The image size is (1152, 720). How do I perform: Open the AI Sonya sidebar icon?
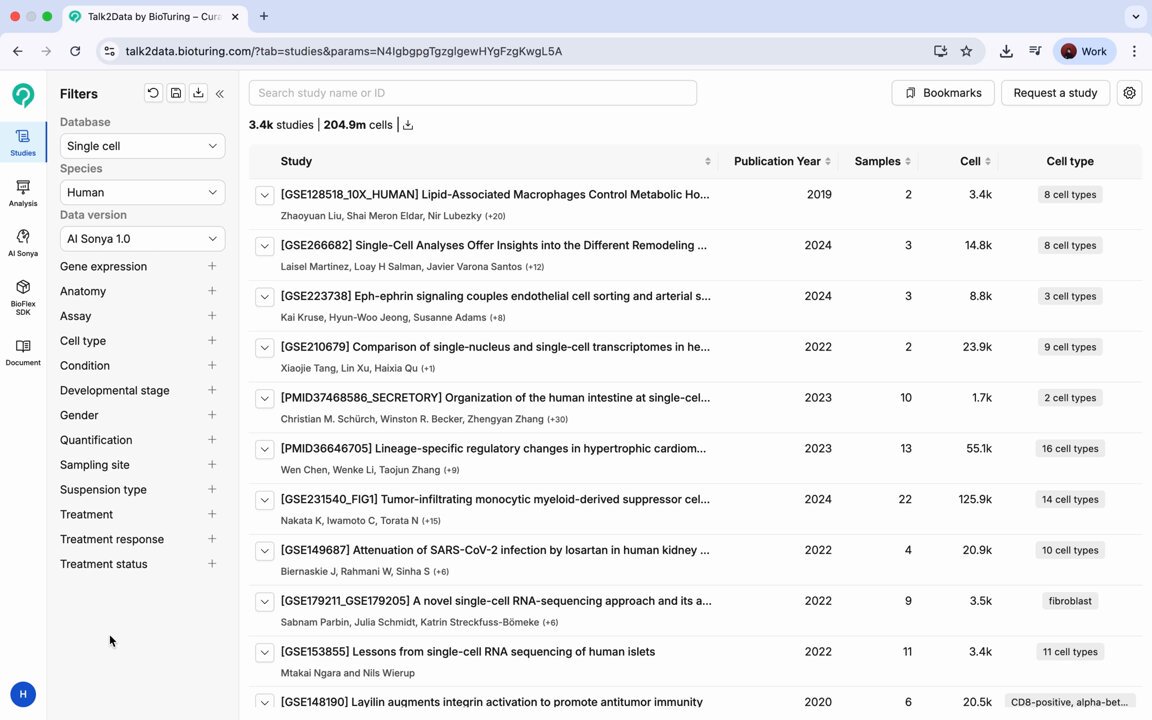point(23,242)
